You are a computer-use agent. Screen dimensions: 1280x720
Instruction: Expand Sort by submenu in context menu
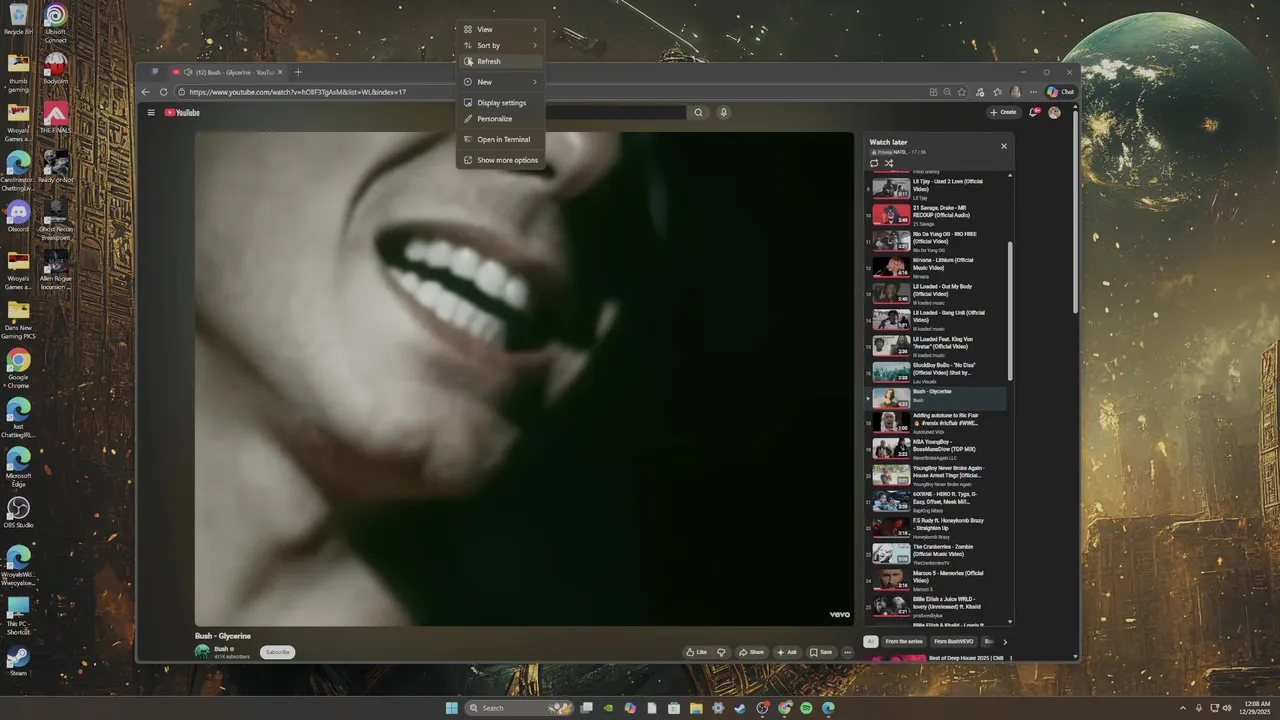click(x=501, y=45)
